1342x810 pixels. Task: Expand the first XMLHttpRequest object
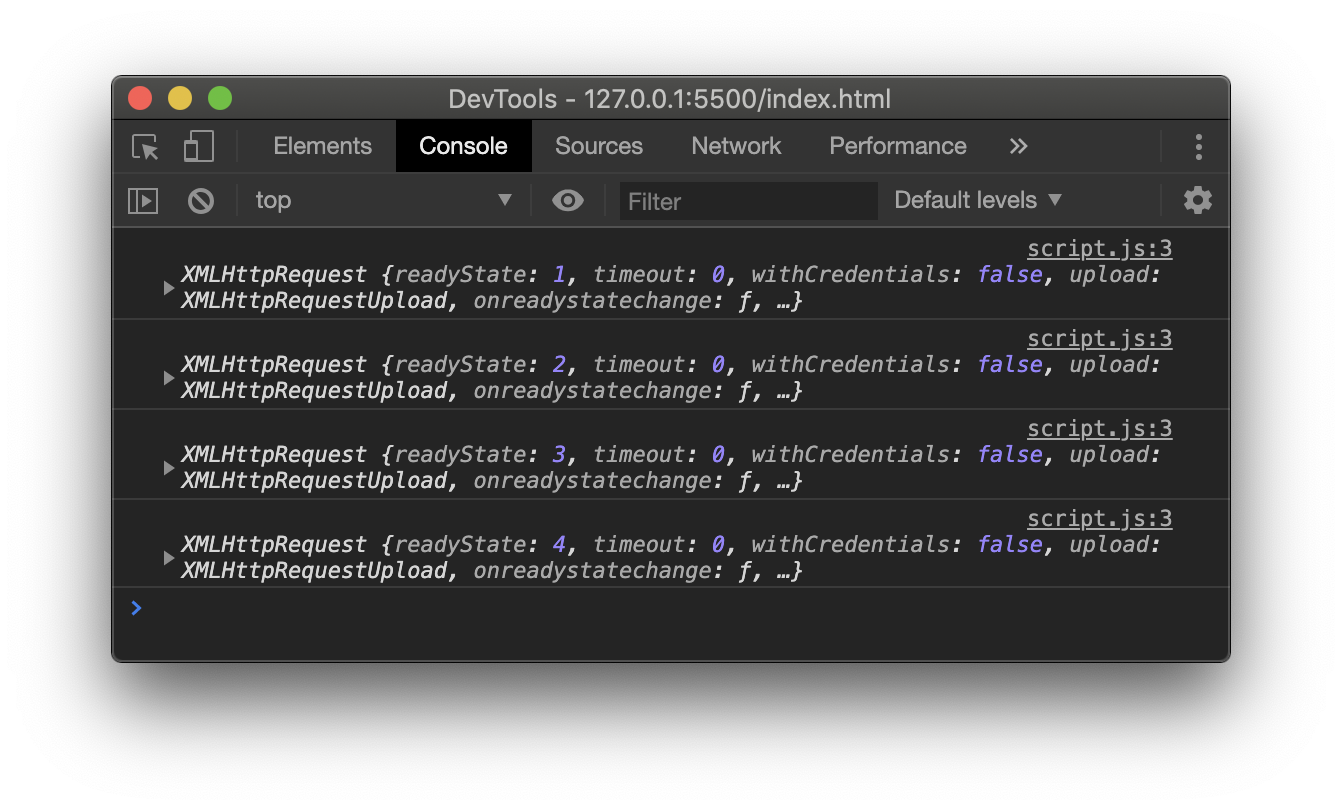[x=168, y=287]
